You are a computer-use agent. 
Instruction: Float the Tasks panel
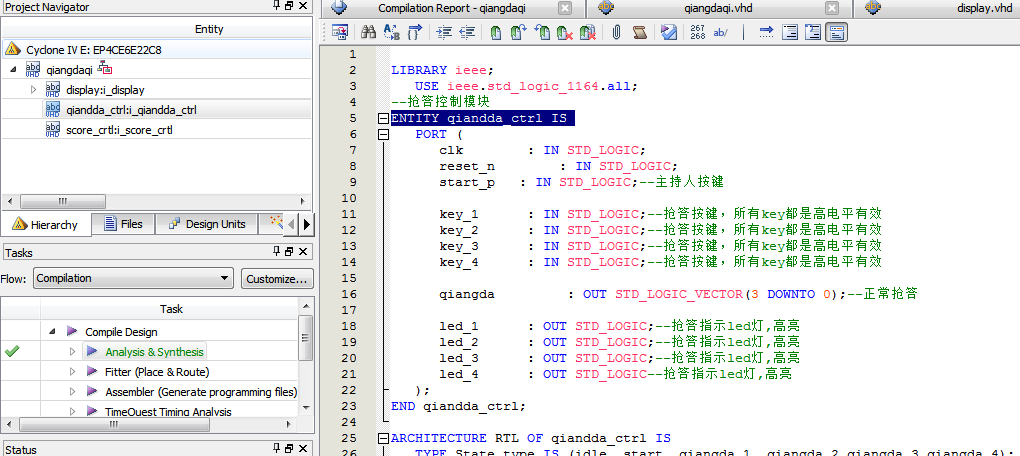(x=290, y=252)
